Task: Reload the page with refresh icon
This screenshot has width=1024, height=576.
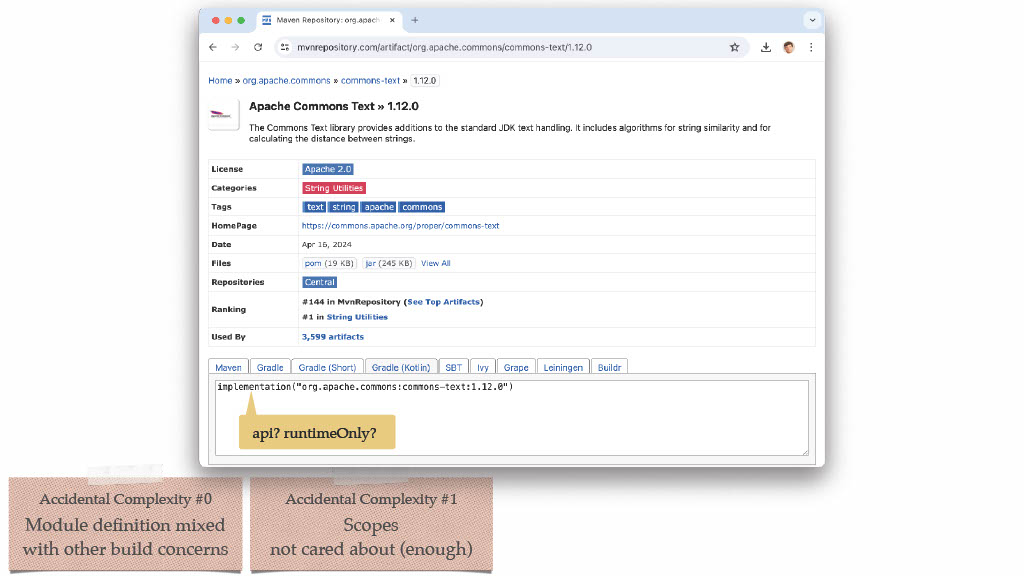Action: point(258,47)
